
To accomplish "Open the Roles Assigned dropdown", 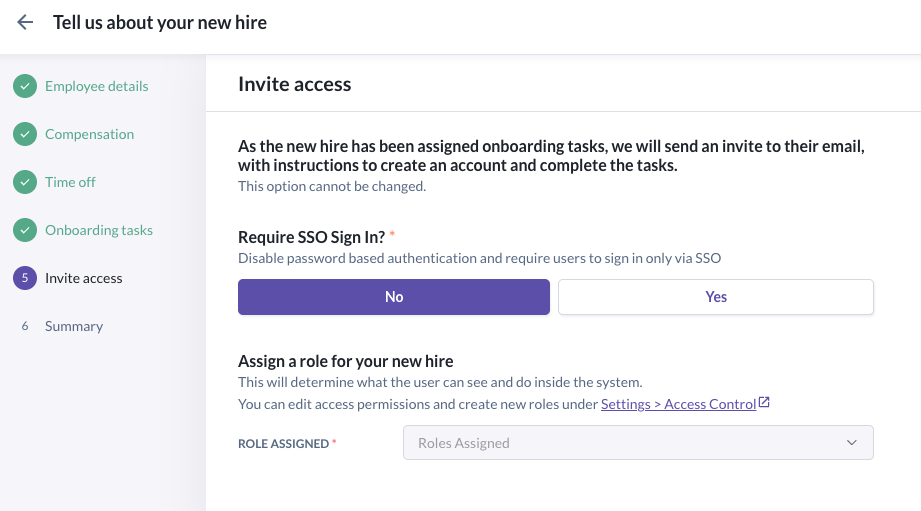I will pyautogui.click(x=638, y=443).
